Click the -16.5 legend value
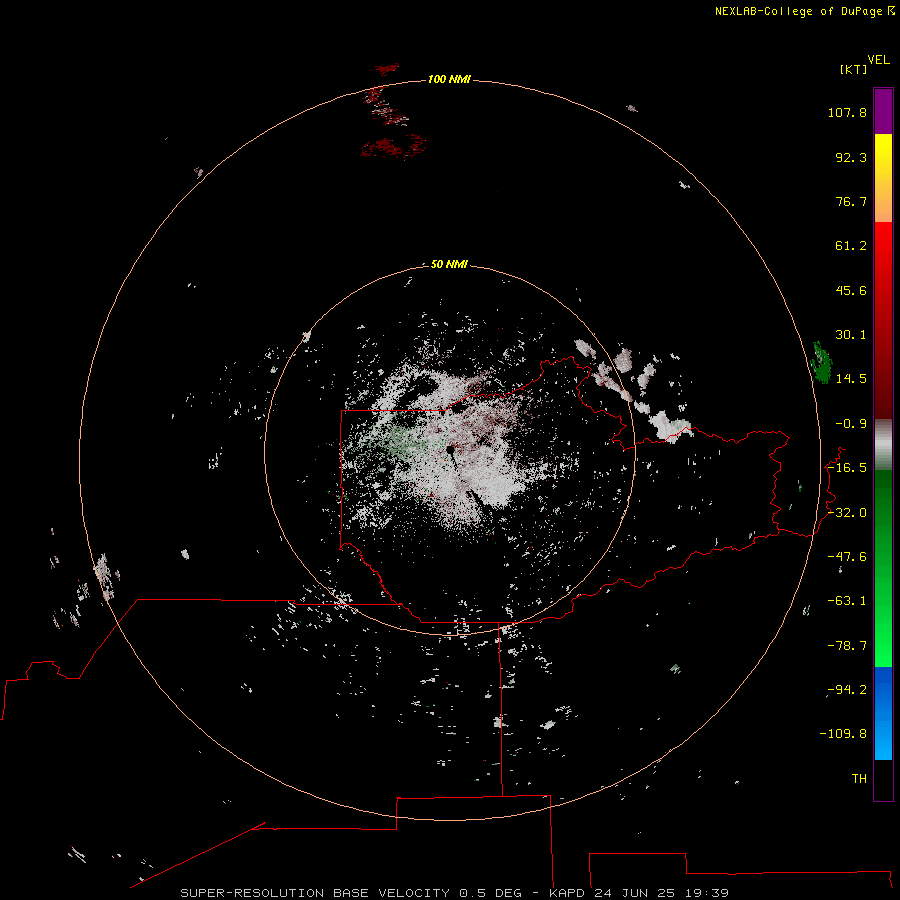 coord(847,468)
